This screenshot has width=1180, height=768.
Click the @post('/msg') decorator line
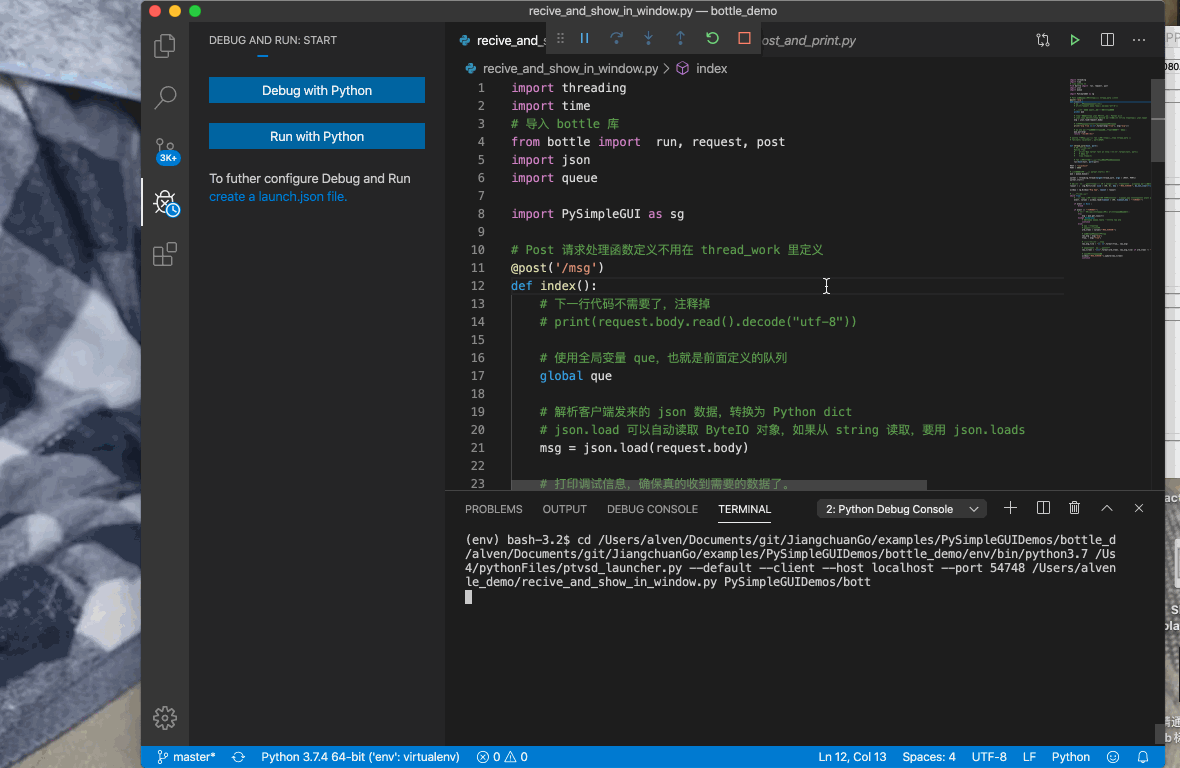click(558, 268)
